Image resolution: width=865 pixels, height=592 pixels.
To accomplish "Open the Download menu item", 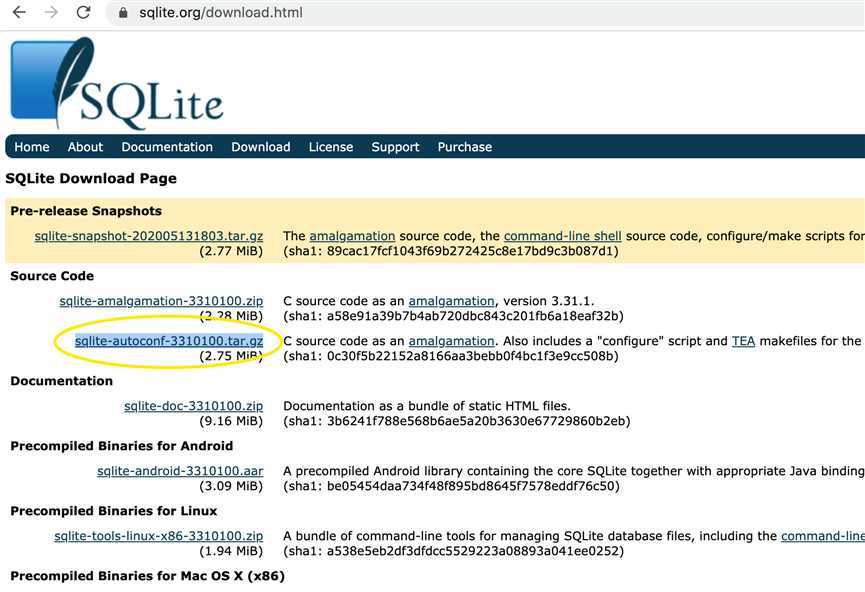I will [261, 147].
